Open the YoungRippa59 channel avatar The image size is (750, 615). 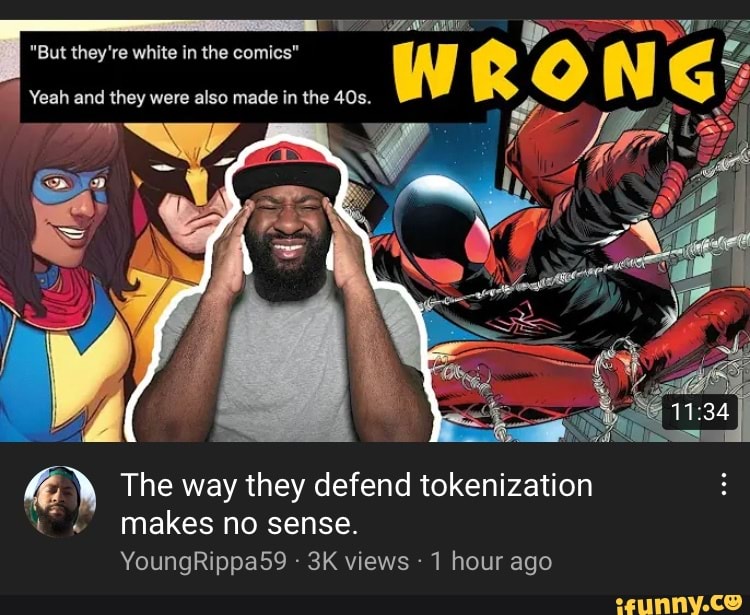60,502
